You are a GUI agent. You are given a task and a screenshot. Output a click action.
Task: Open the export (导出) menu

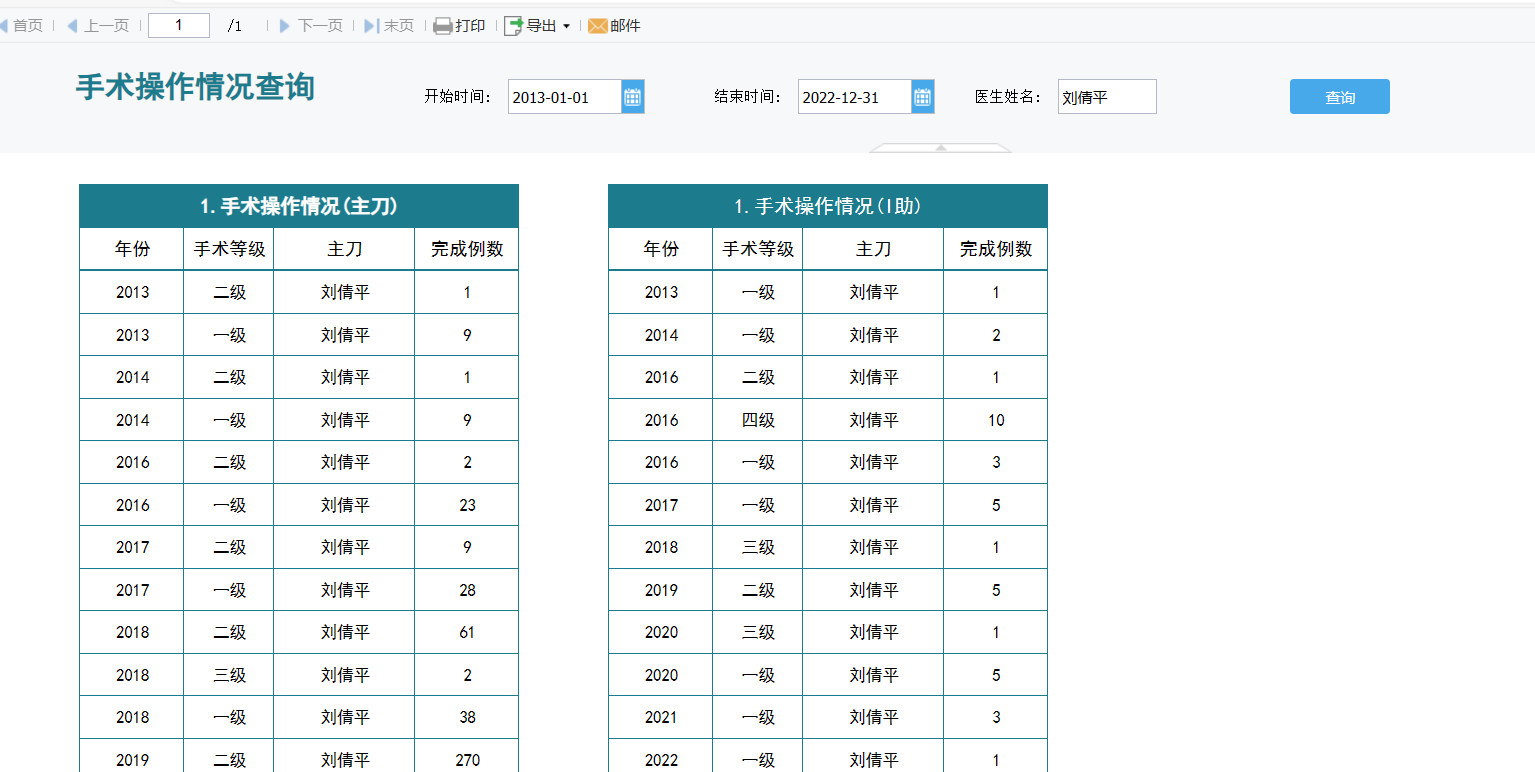tap(537, 26)
